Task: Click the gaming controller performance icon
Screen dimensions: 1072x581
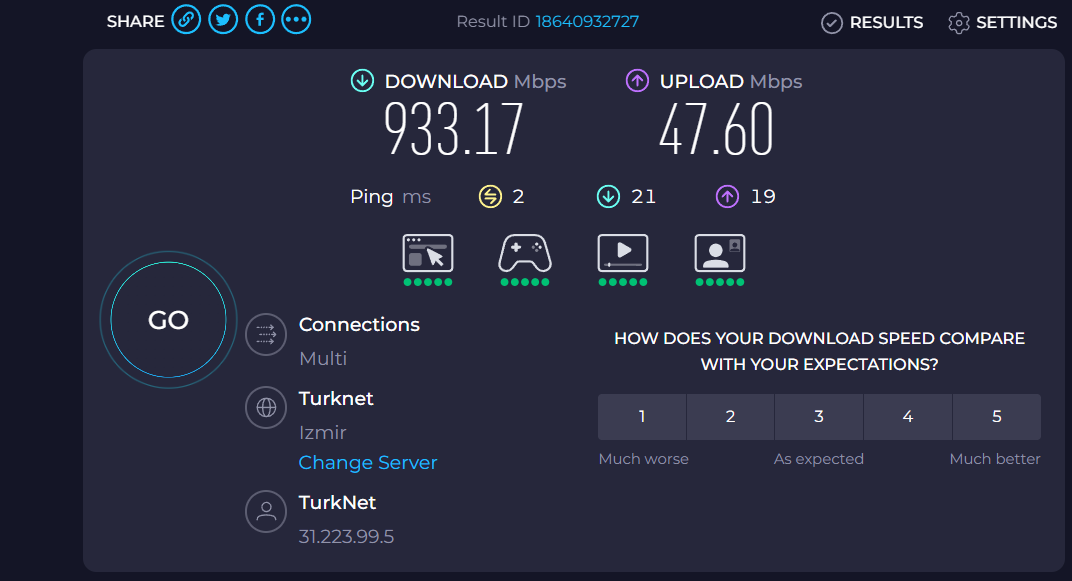Action: (x=525, y=254)
